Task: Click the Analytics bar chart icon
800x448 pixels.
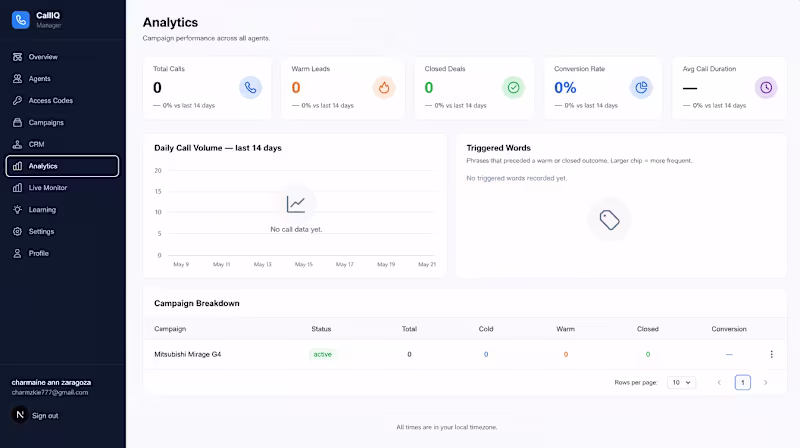Action: coord(17,166)
